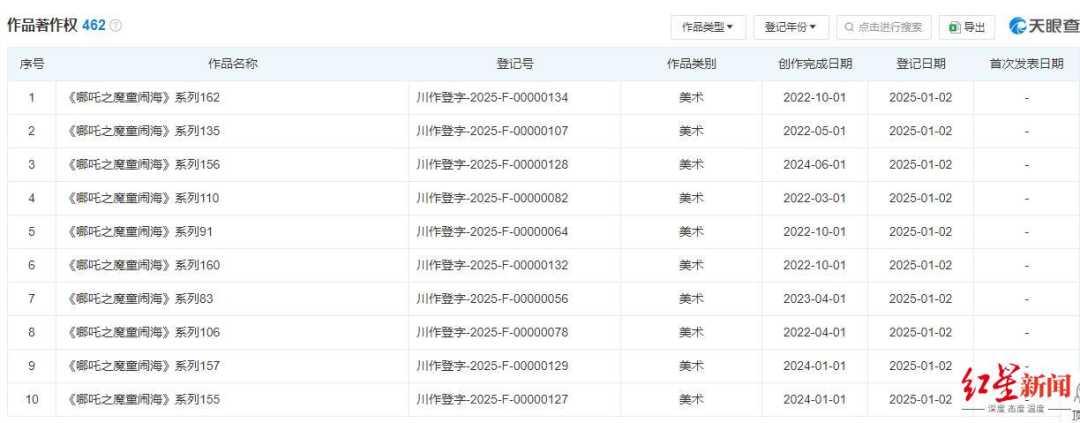Select the 《哪吒之魔童闹海》系列135 row name

point(143,131)
